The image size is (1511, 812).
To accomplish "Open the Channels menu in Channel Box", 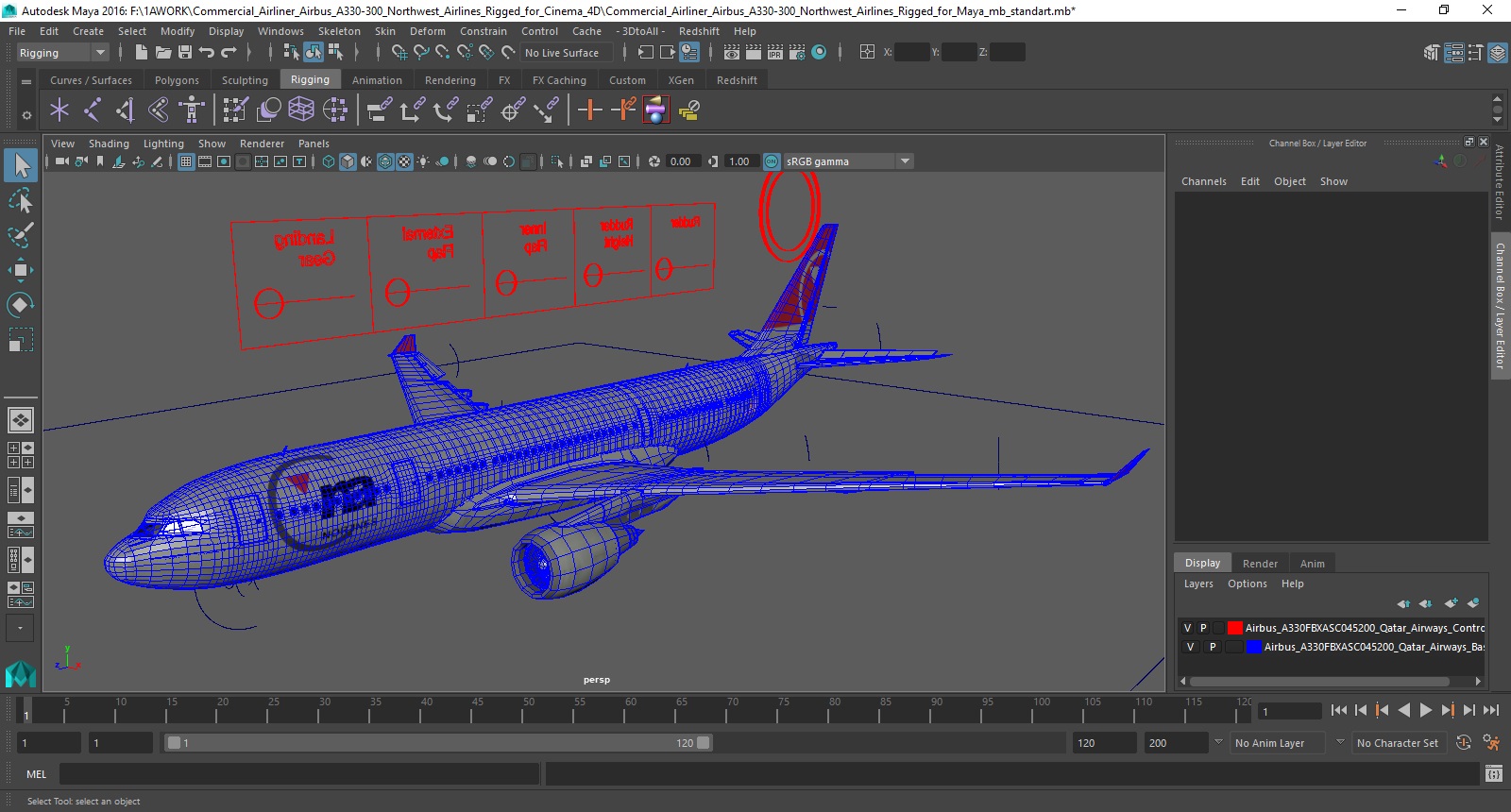I will (1204, 181).
